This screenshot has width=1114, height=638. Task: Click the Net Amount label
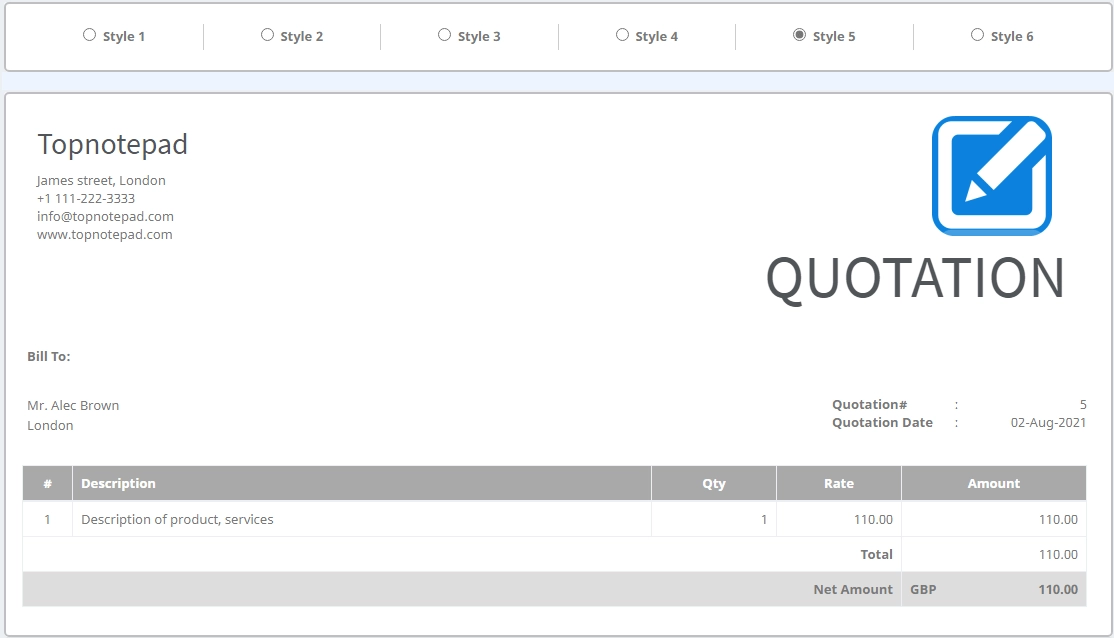click(x=853, y=589)
